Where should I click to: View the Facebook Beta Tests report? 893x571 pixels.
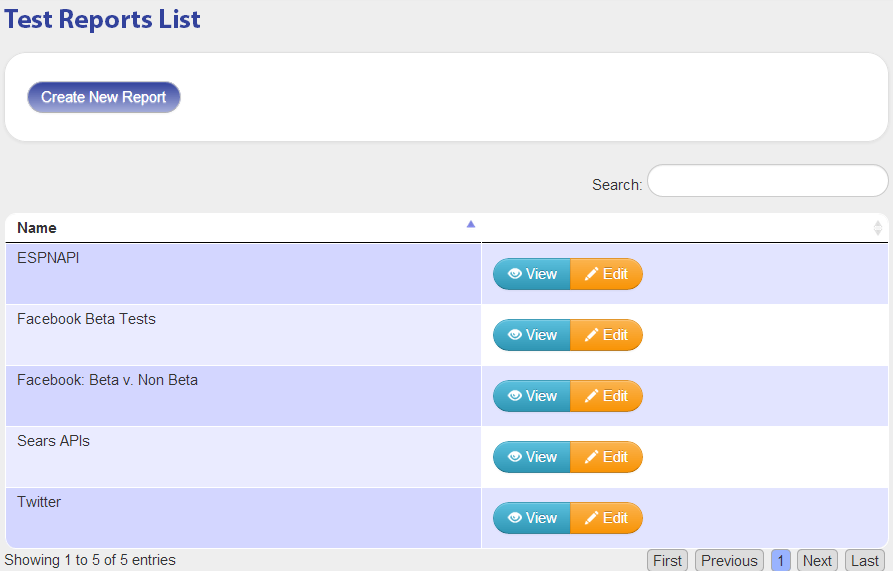pyautogui.click(x=532, y=335)
